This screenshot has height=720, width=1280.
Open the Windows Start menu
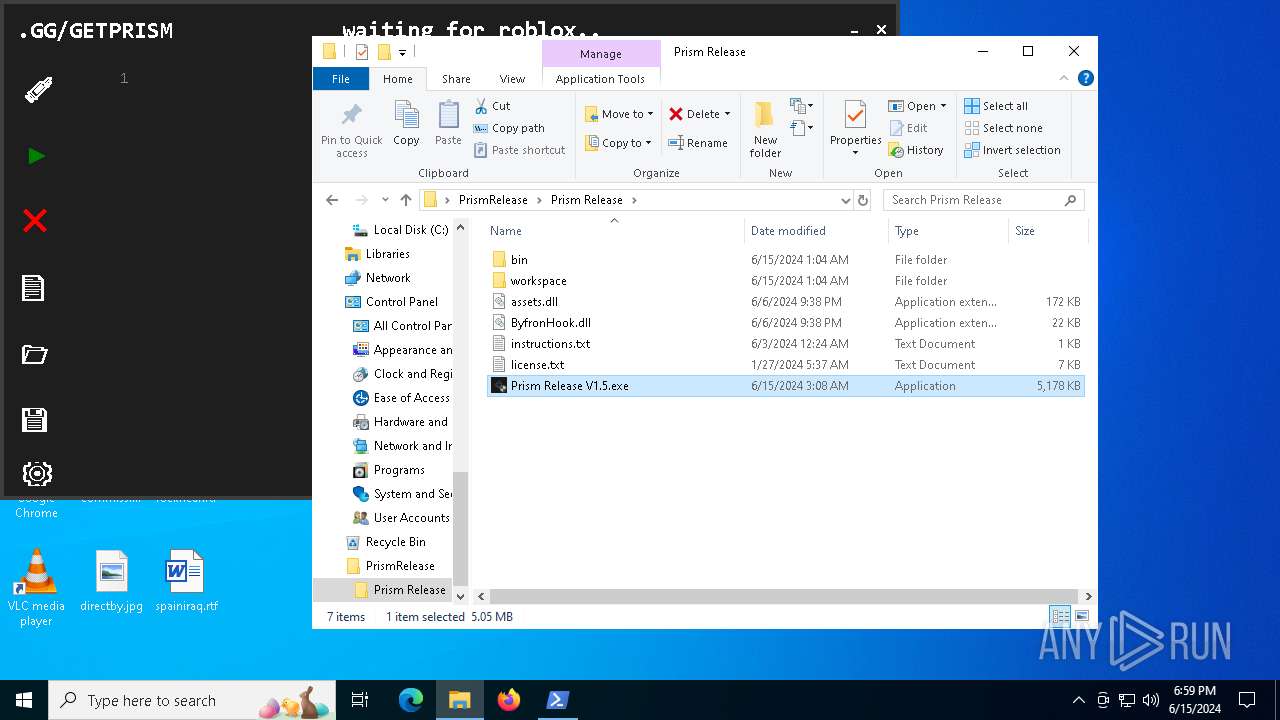(24, 700)
